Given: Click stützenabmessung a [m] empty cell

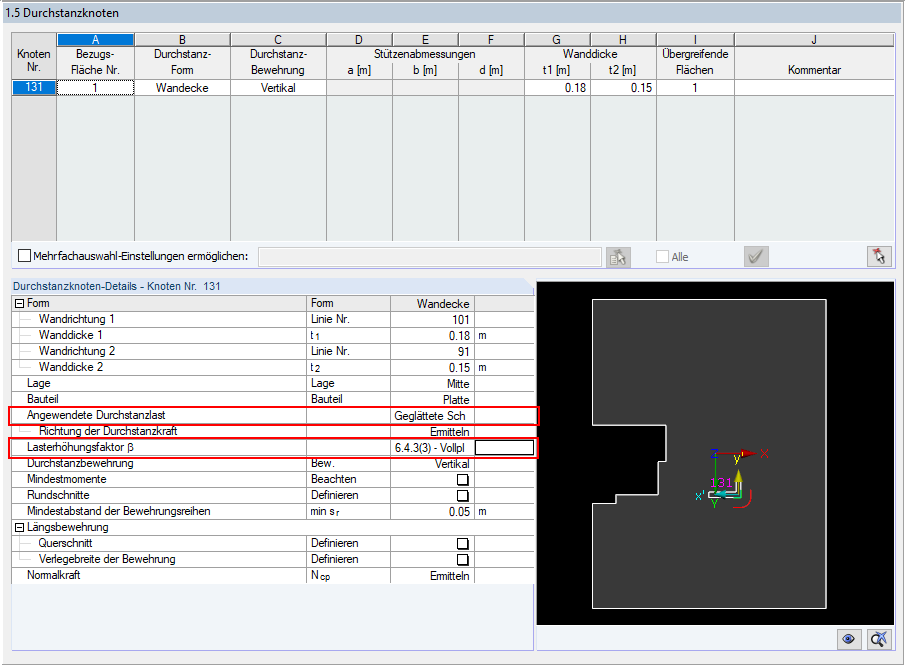Looking at the screenshot, I should coord(359,88).
